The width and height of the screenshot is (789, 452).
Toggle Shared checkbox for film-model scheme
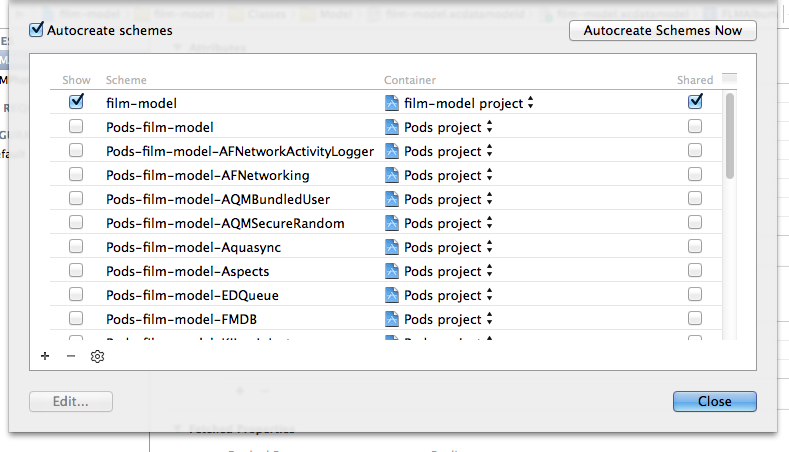[x=695, y=102]
